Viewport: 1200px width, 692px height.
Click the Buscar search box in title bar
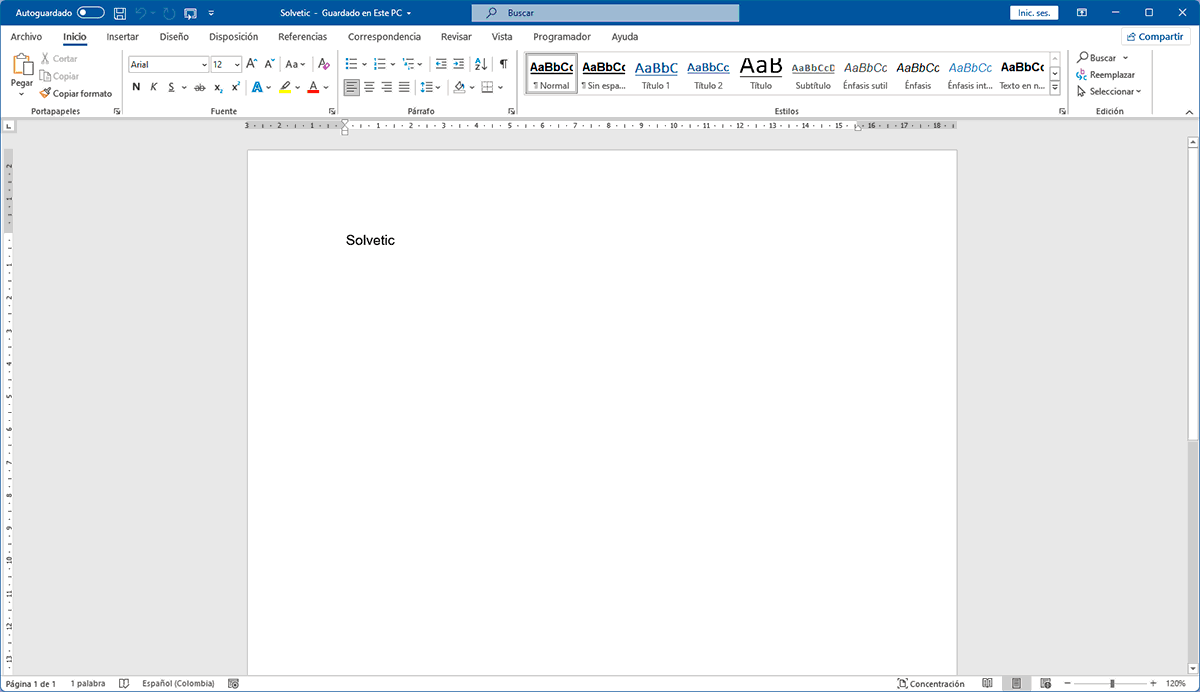coord(606,13)
